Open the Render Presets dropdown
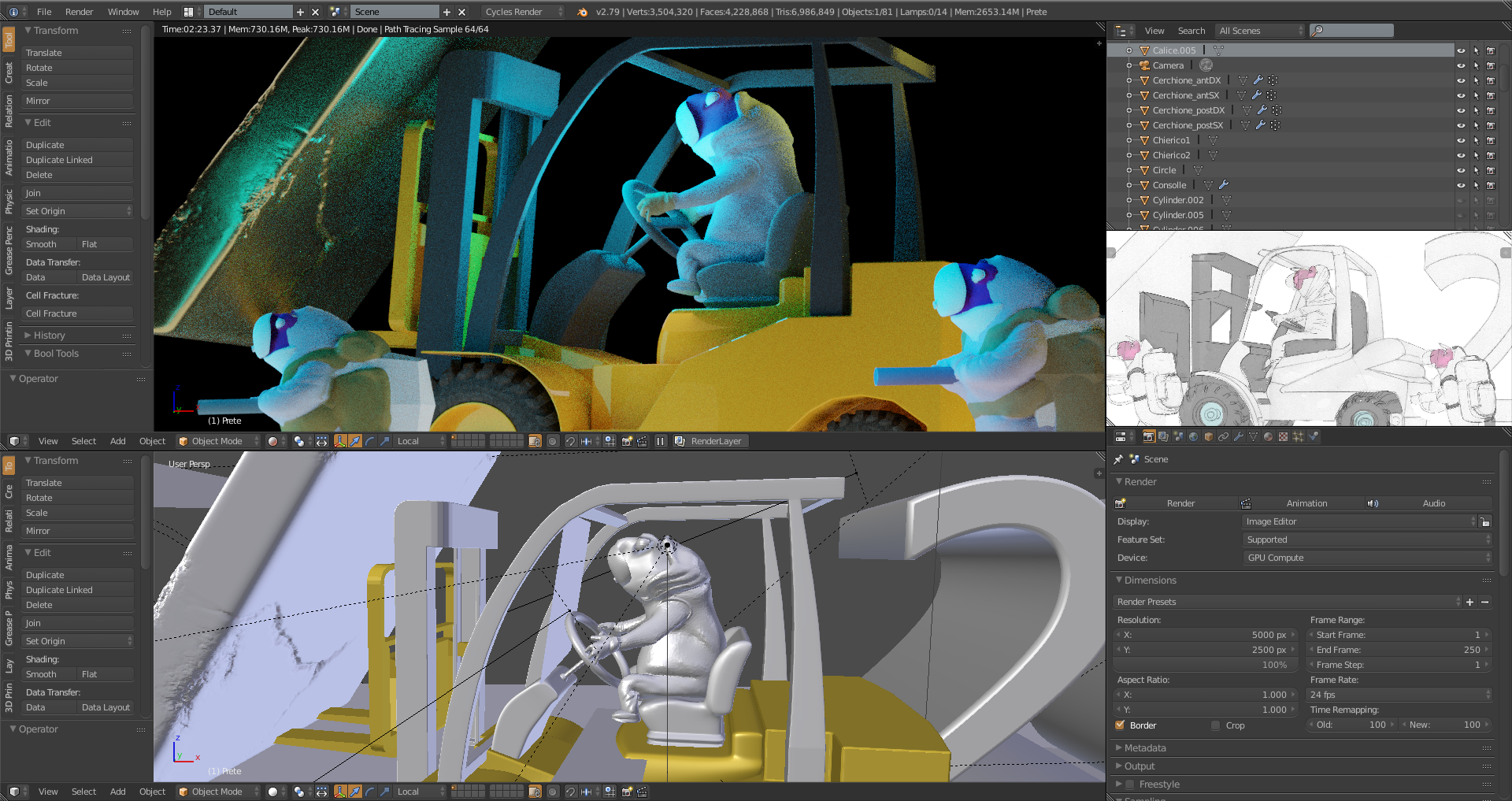This screenshot has height=801, width=1512. [1287, 602]
